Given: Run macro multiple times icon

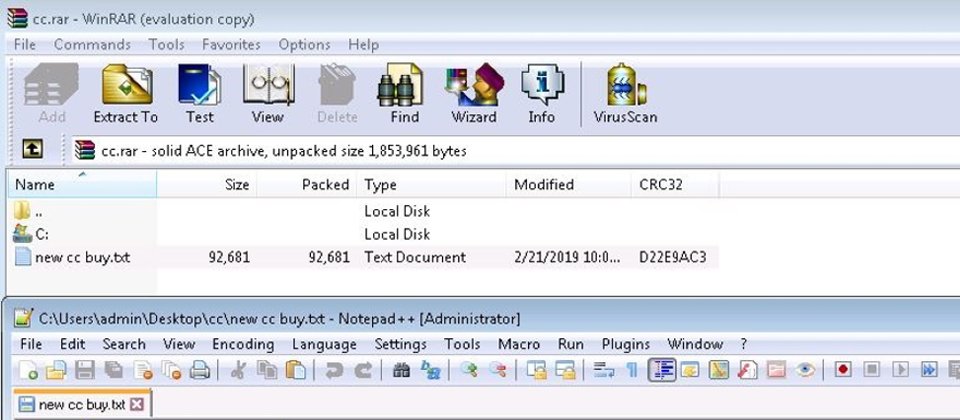Looking at the screenshot, I should click(929, 370).
